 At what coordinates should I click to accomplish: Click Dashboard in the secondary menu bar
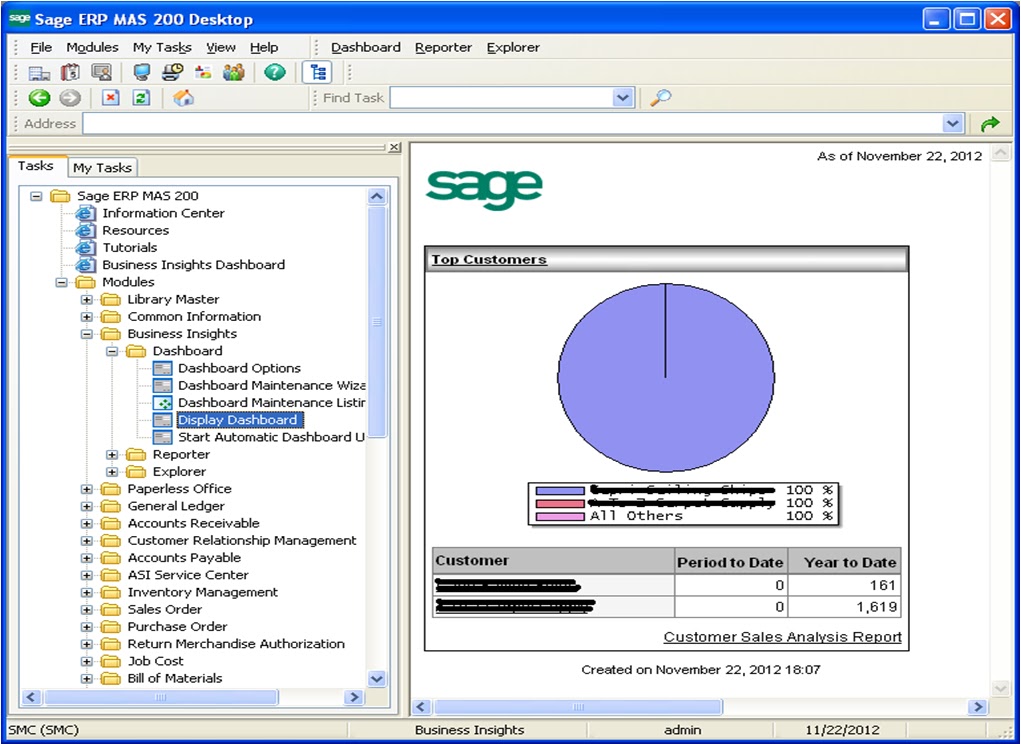click(365, 48)
